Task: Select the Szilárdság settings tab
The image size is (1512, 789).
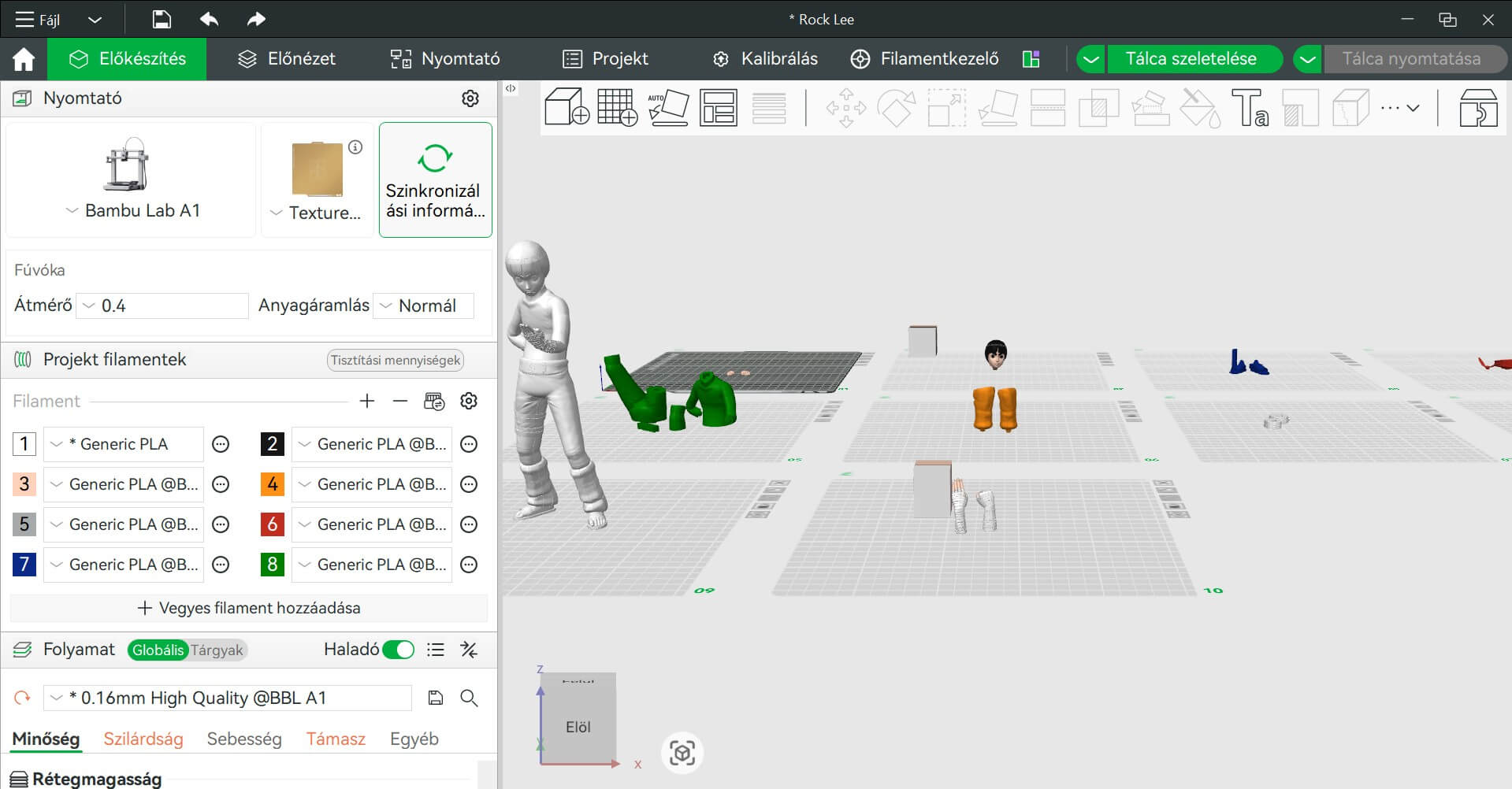Action: (143, 739)
